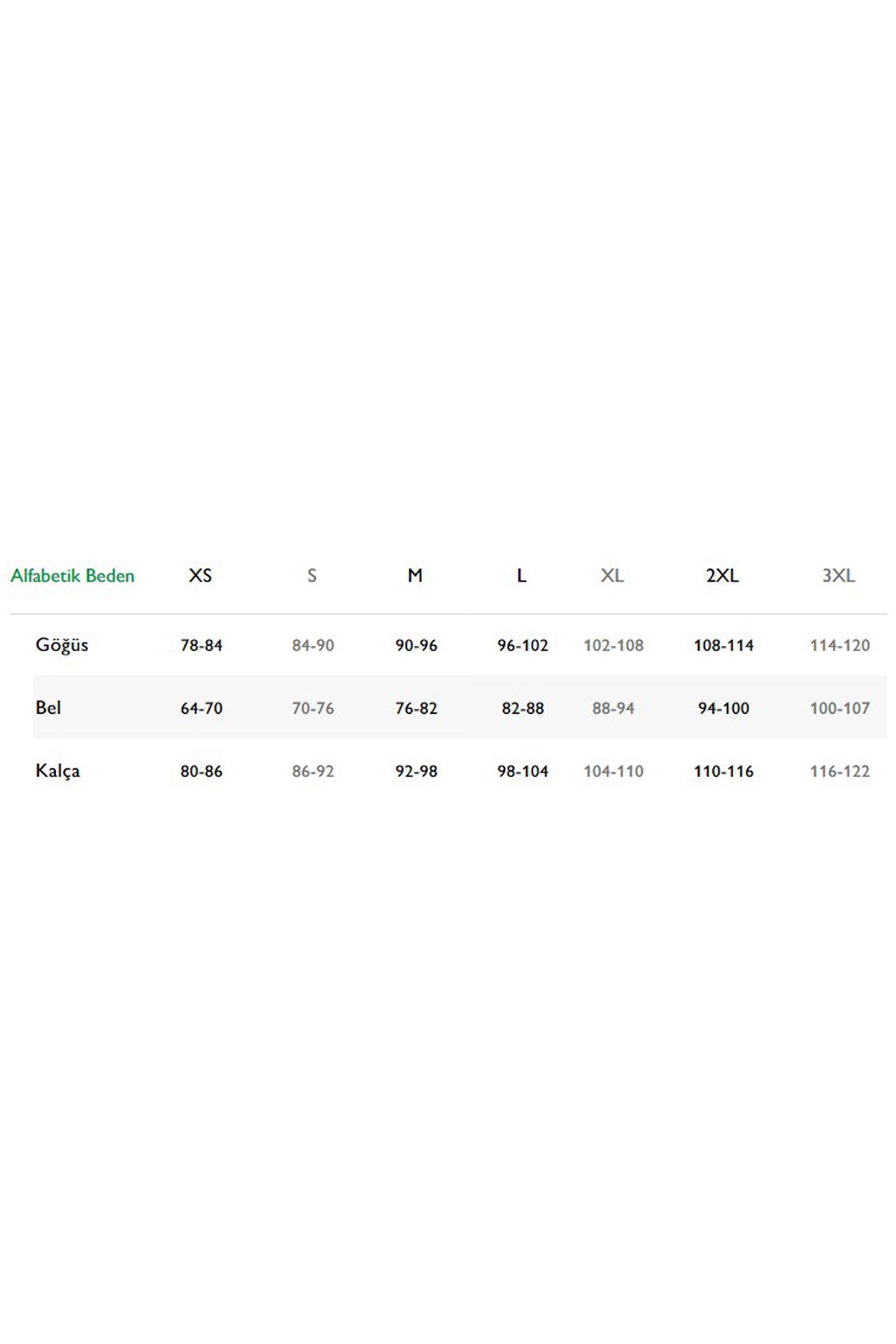Image resolution: width=896 pixels, height=1344 pixels.
Task: Select the XL size column header
Action: tap(612, 576)
